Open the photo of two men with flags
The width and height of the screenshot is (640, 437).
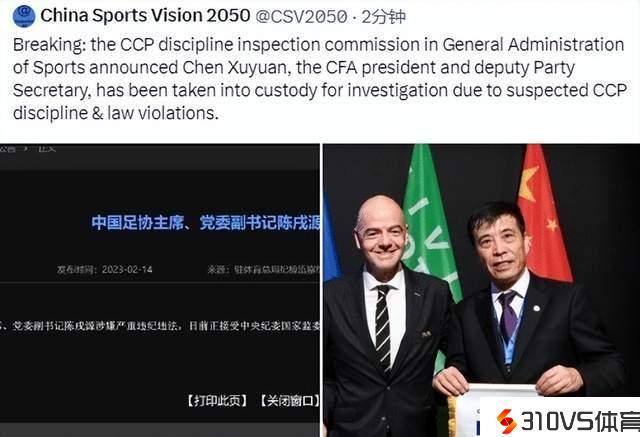click(482, 290)
